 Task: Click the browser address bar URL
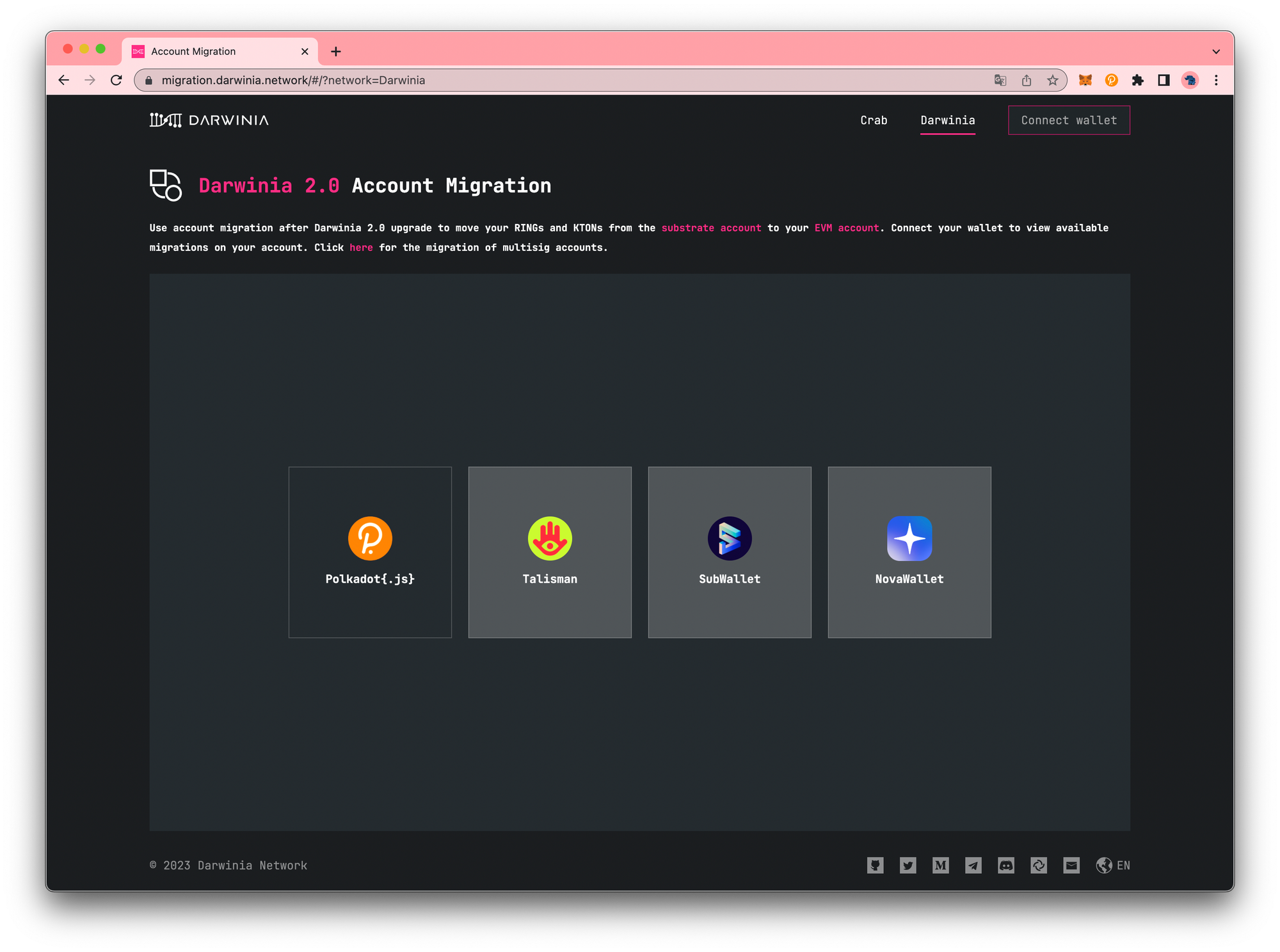point(293,81)
